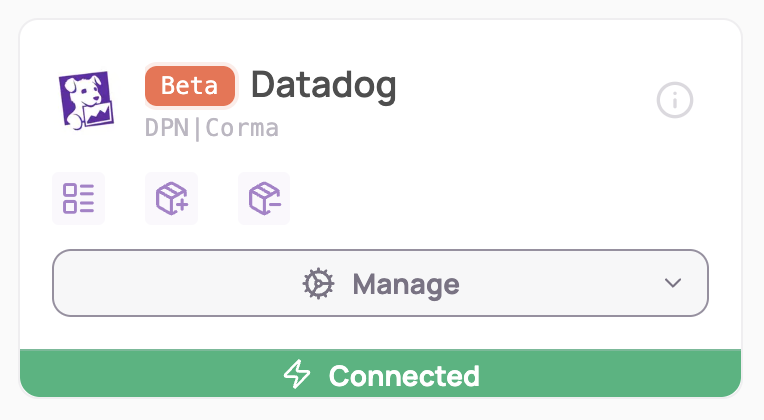Click the orange Beta badge

tap(190, 86)
